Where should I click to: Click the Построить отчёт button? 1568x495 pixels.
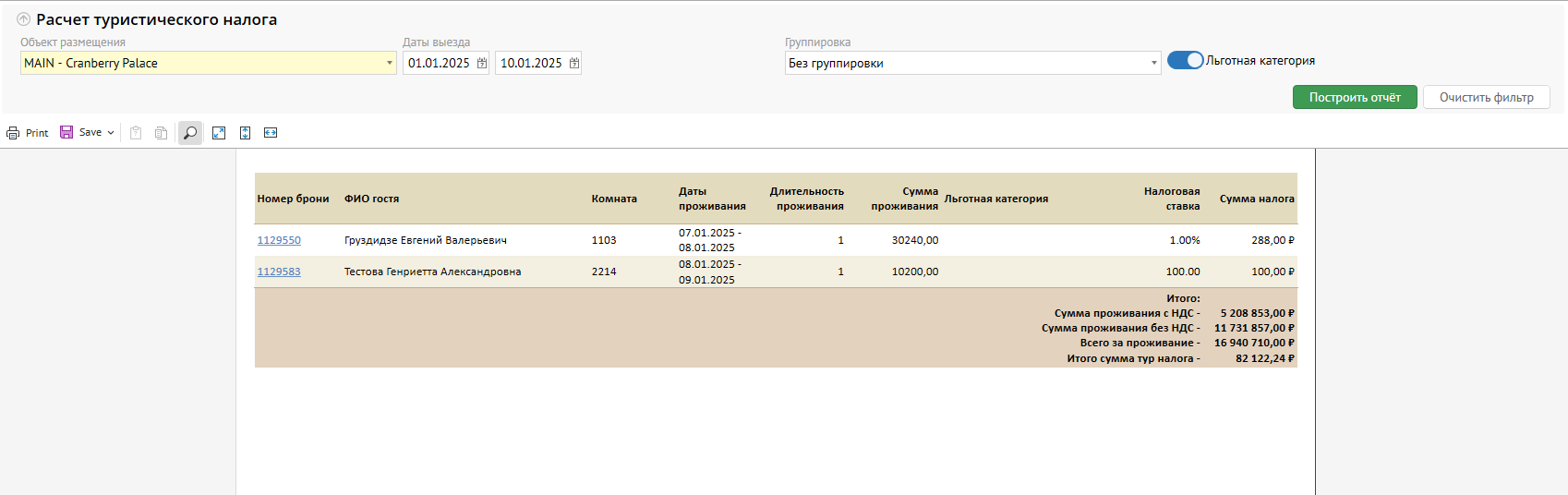coord(1355,97)
